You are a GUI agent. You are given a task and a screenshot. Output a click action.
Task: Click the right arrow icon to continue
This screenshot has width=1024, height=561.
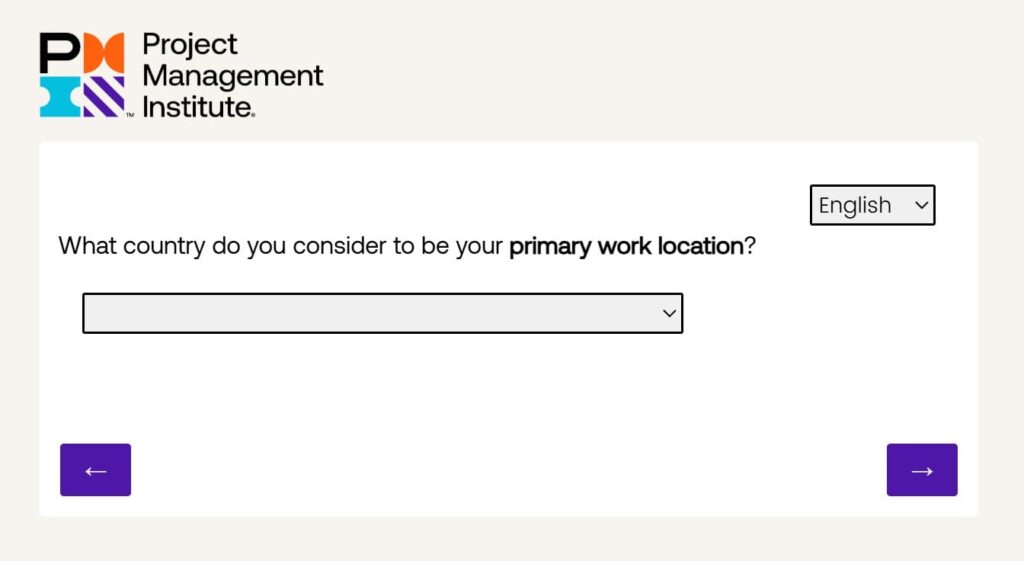tap(922, 470)
